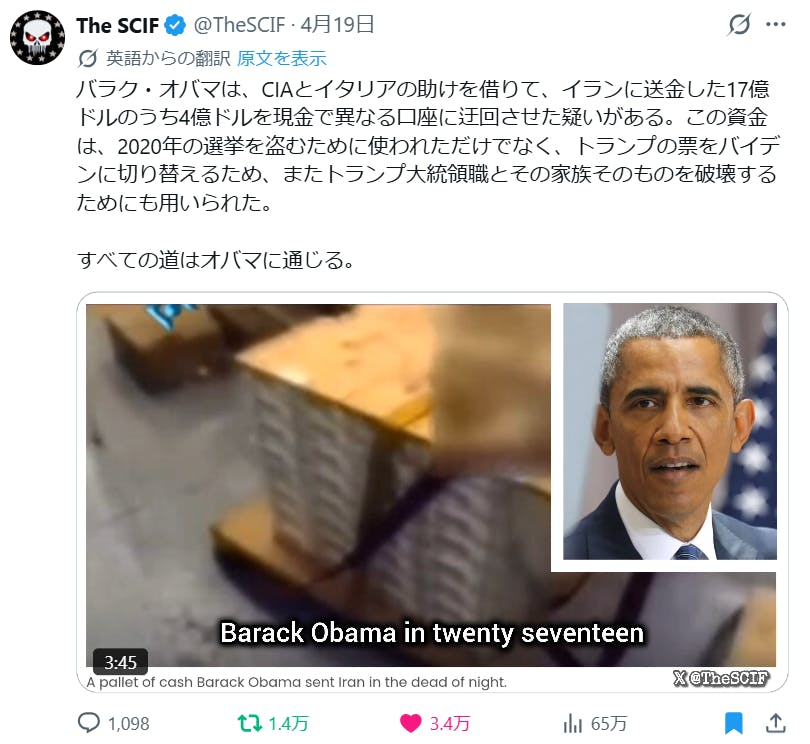This screenshot has height=744, width=810.
Task: View analytics bar chart icon showing 65万
Action: [572, 723]
